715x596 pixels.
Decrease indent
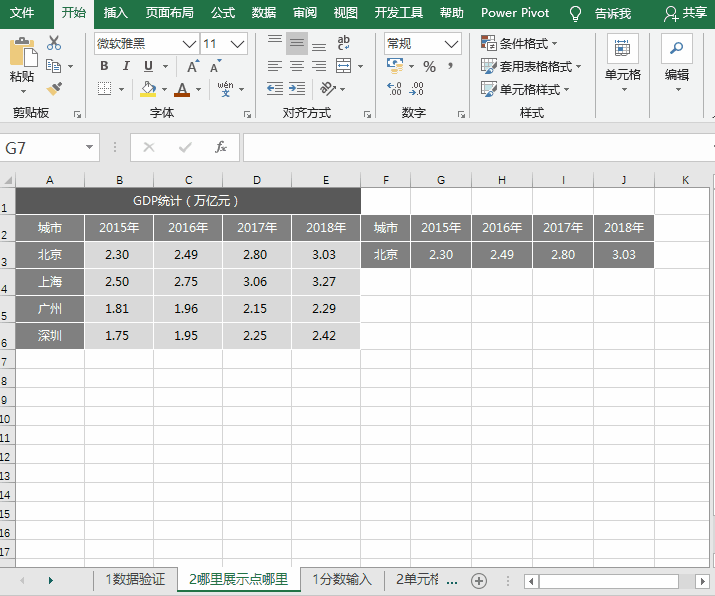tap(275, 88)
